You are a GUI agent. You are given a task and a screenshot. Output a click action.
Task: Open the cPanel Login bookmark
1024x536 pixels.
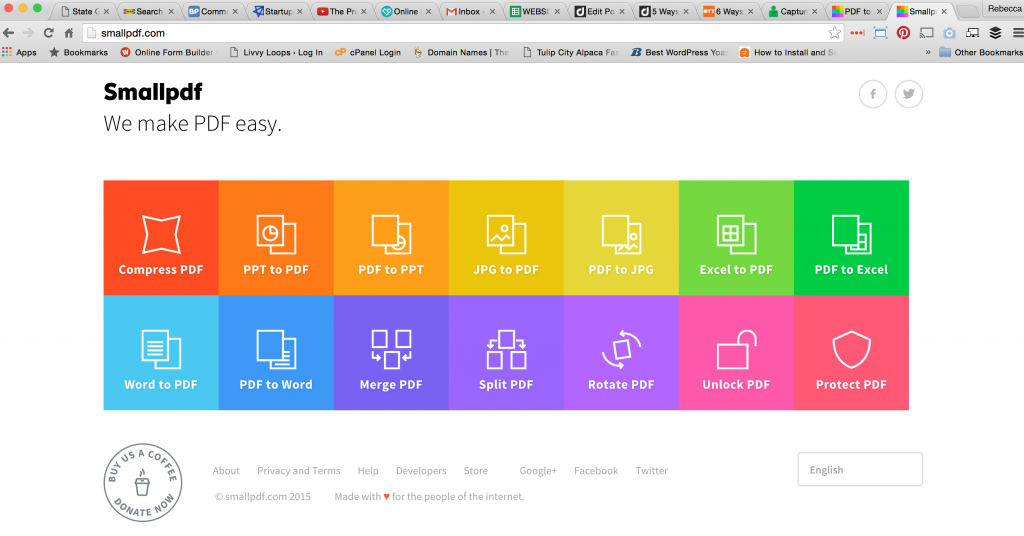coord(368,52)
